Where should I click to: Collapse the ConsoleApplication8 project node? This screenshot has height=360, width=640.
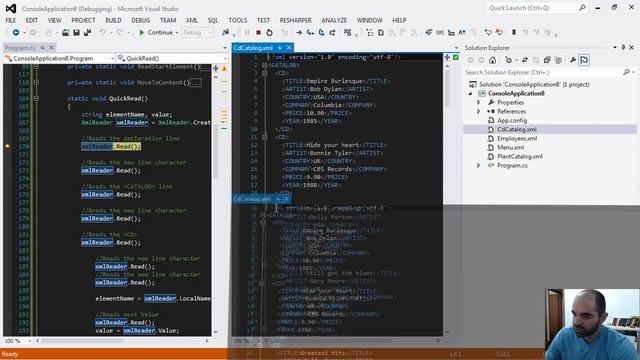point(470,93)
